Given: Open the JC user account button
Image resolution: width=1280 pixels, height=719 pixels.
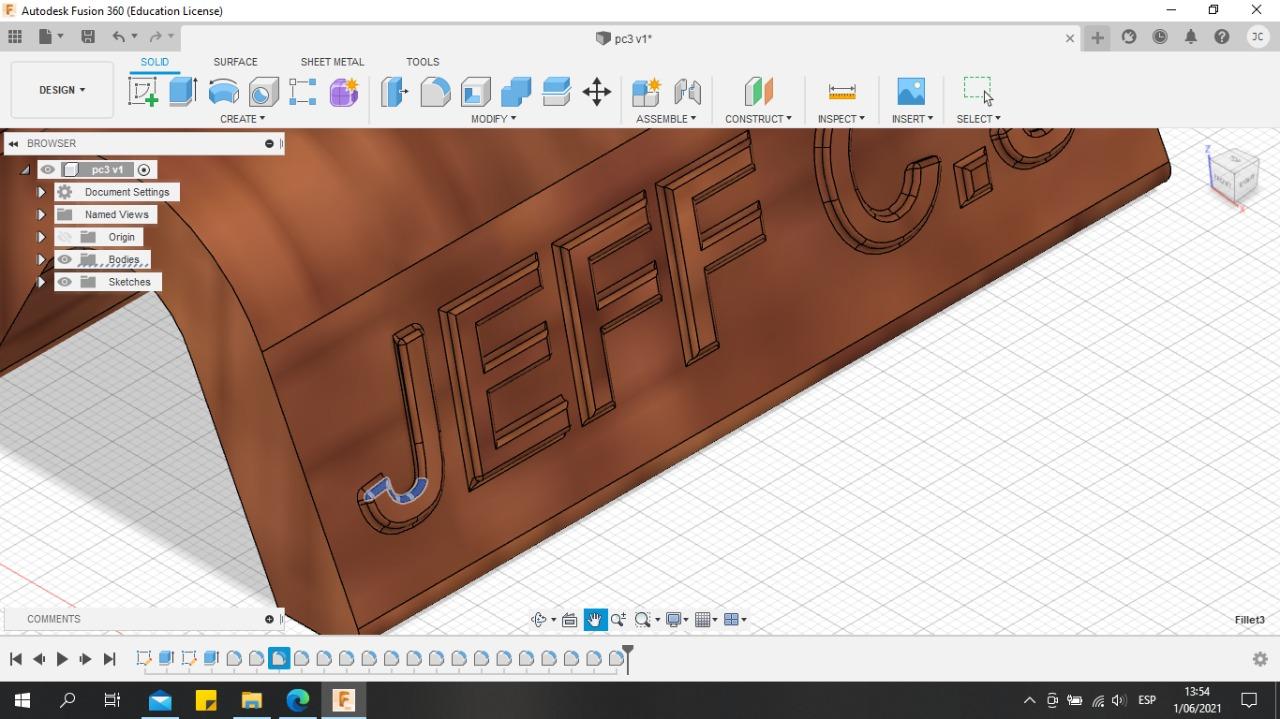Looking at the screenshot, I should (x=1257, y=37).
